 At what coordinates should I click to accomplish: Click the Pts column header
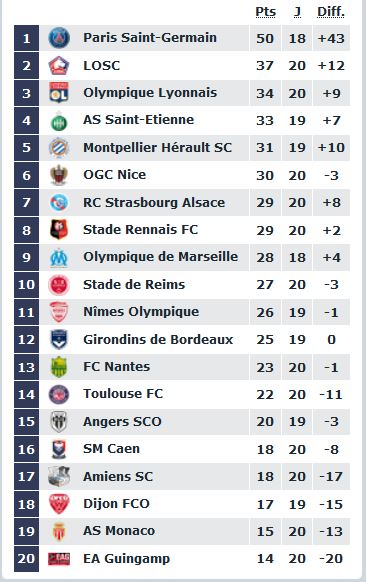click(x=265, y=12)
